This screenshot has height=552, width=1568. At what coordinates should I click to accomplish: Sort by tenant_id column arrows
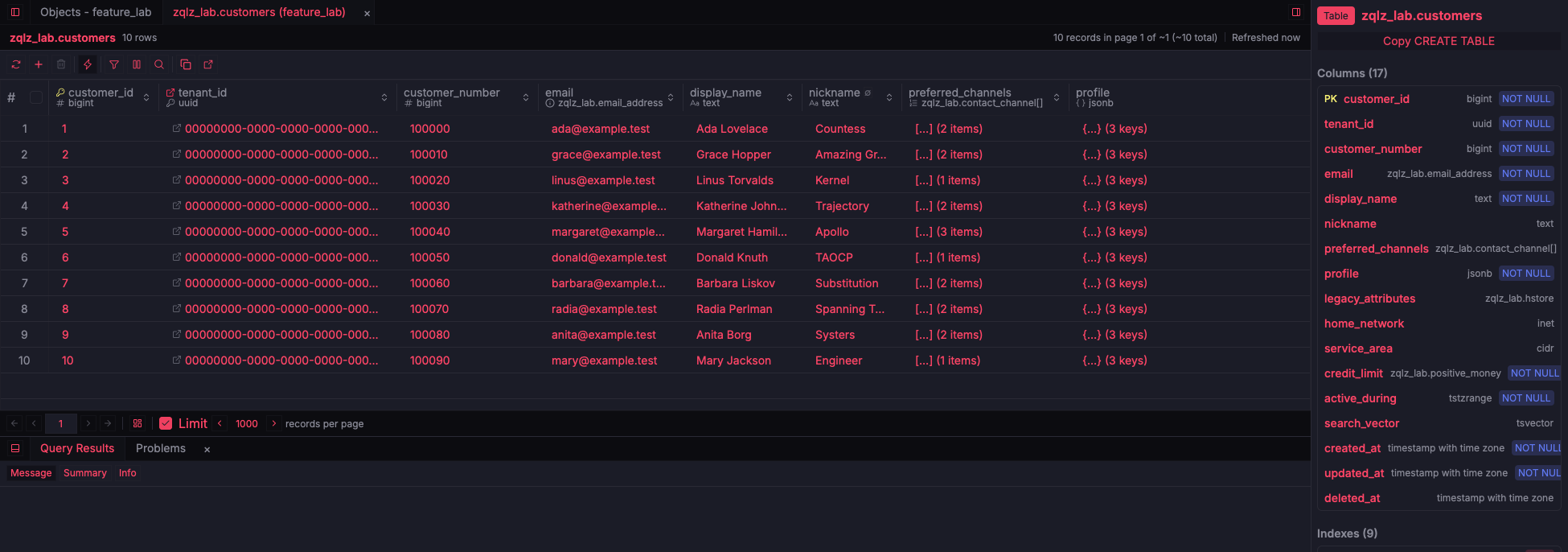coord(384,97)
